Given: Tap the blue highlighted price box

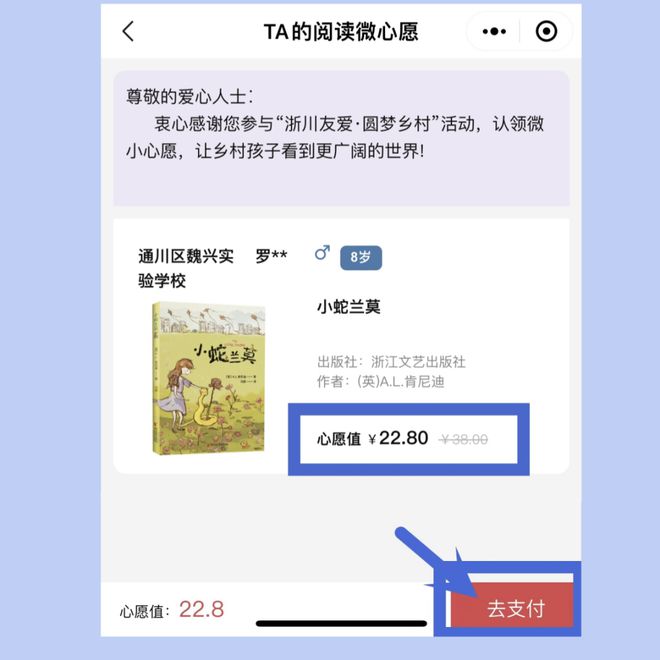Looking at the screenshot, I should pos(409,439).
